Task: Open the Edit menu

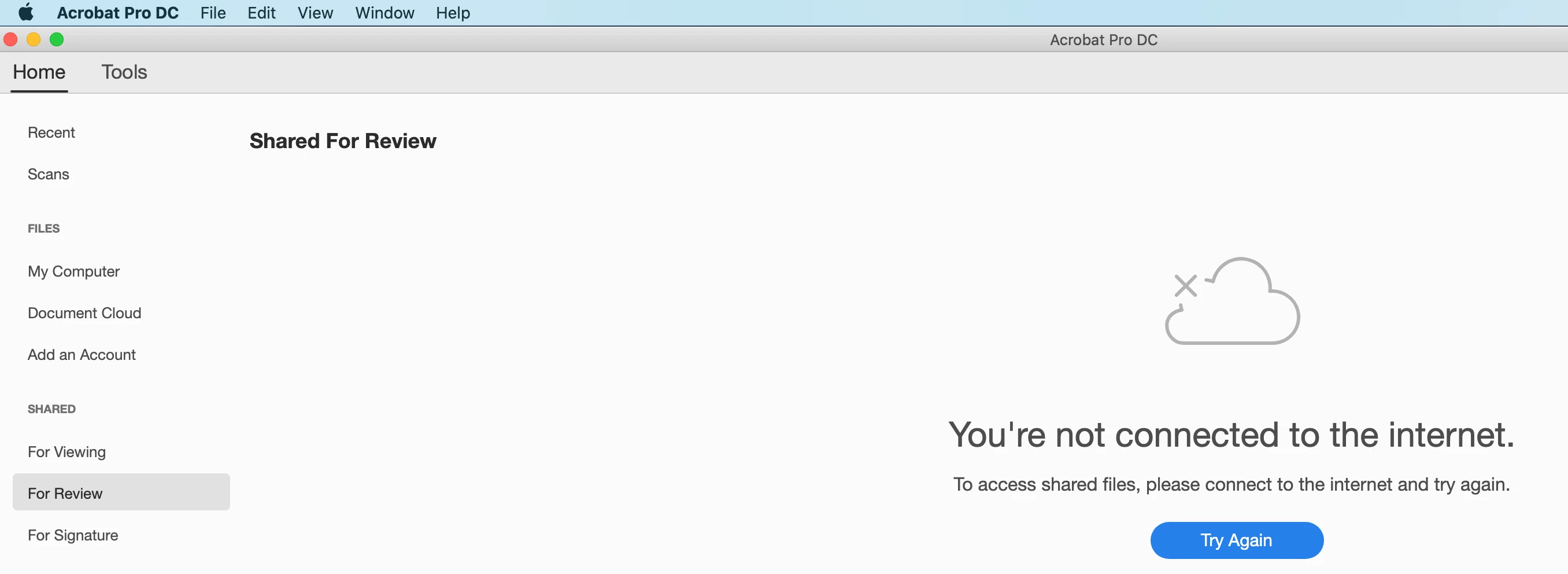Action: [x=261, y=13]
